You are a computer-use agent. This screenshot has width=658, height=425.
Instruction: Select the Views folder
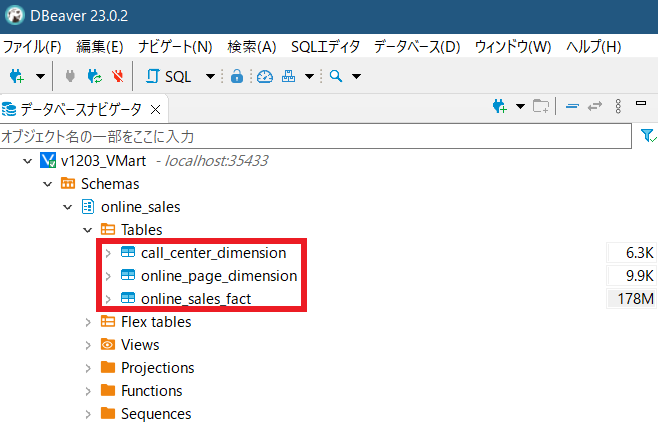140,345
